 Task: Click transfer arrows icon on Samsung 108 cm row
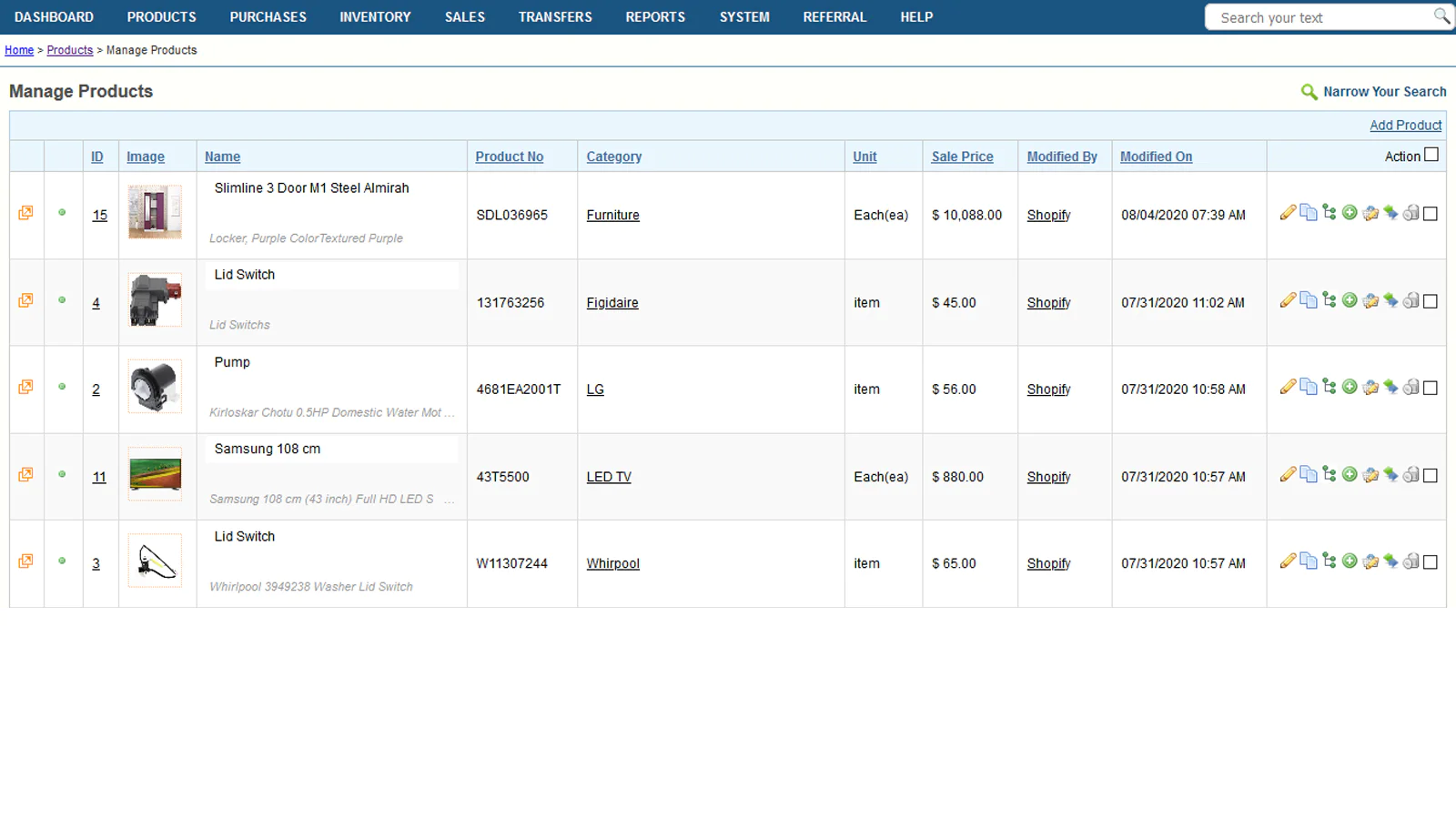pos(1390,473)
